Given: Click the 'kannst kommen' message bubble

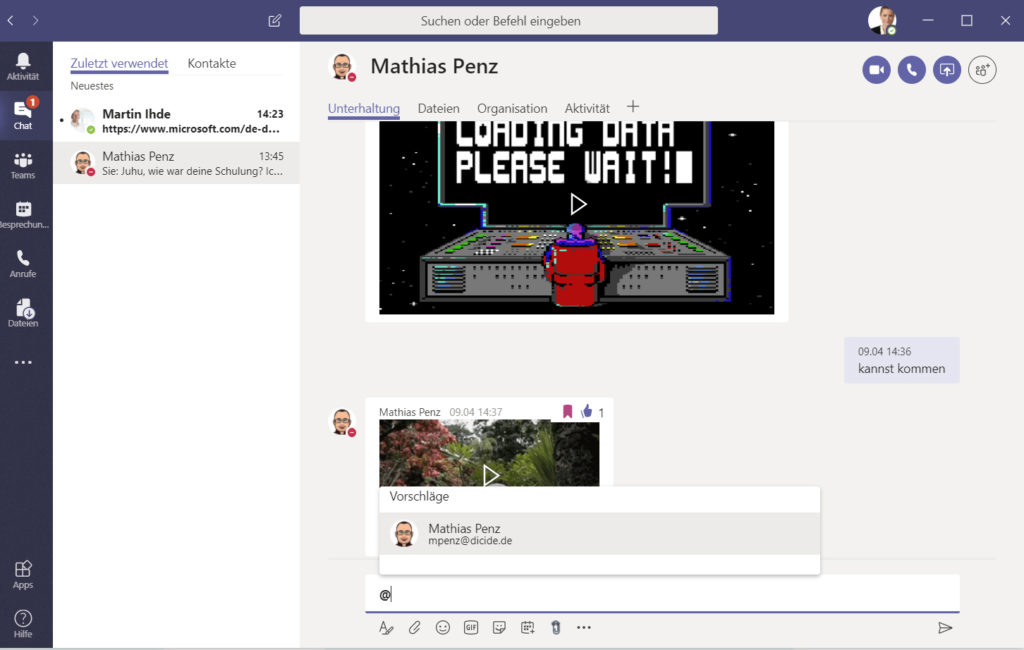Looking at the screenshot, I should click(x=901, y=360).
